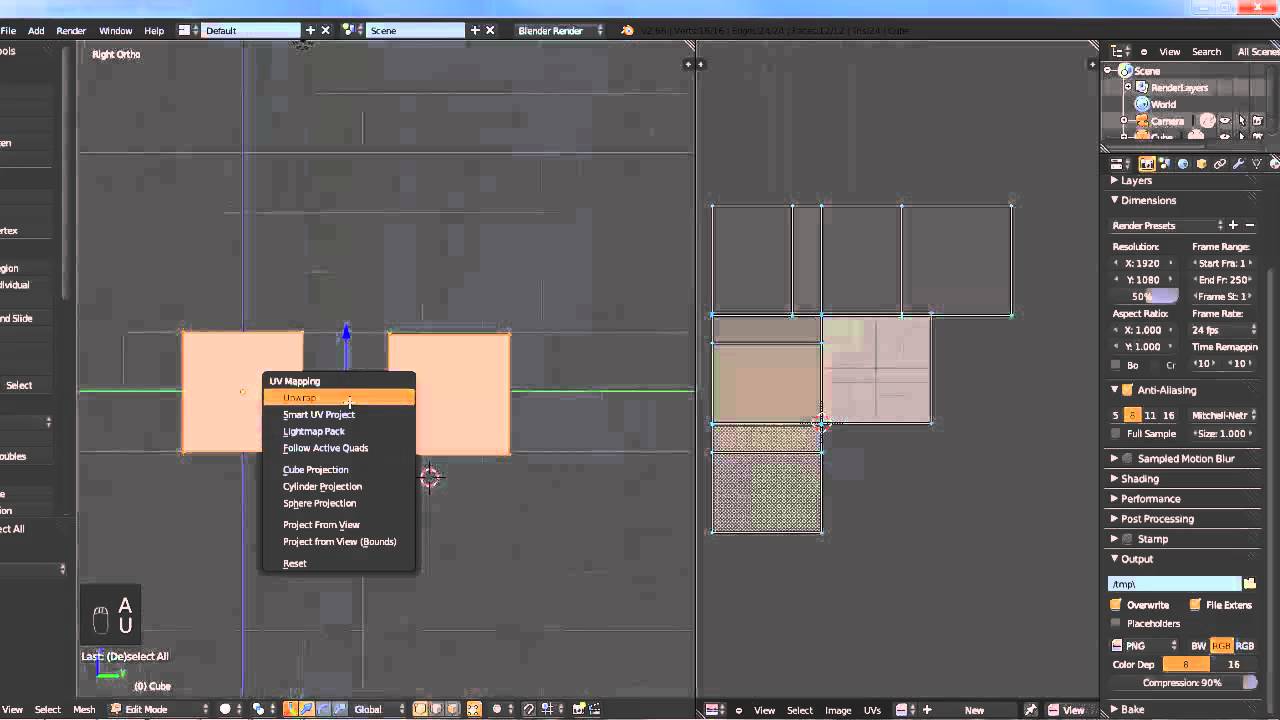Select the translate manipulator arrow icon

(307, 710)
